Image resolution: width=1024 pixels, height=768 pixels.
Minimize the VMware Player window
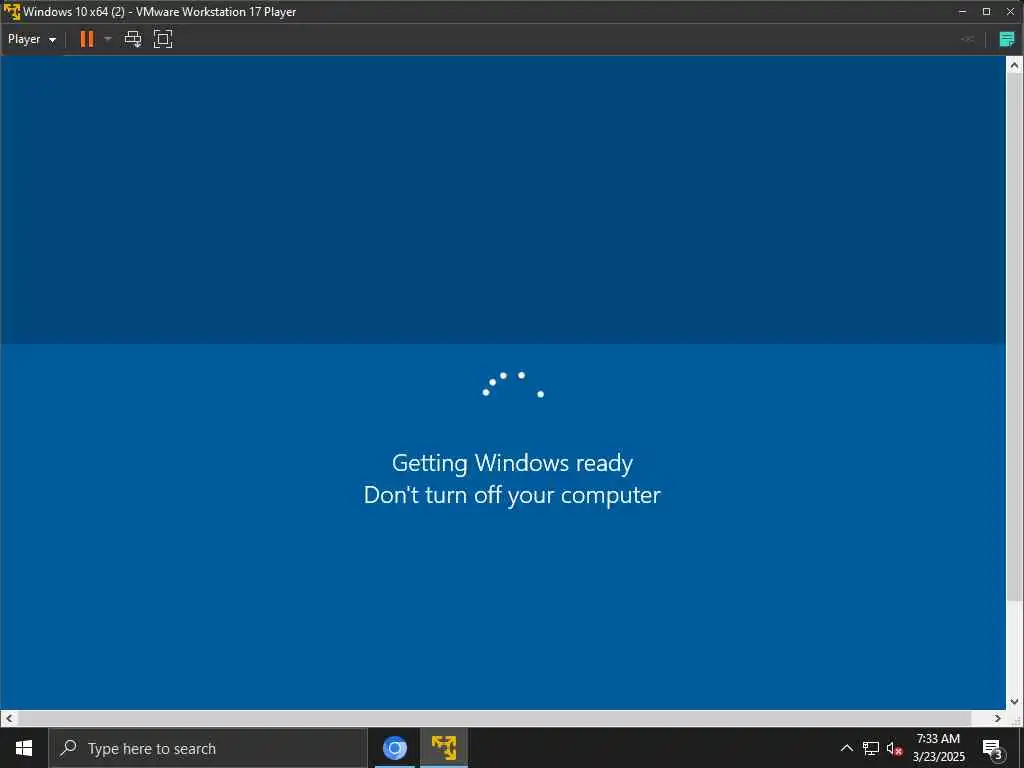[962, 11]
